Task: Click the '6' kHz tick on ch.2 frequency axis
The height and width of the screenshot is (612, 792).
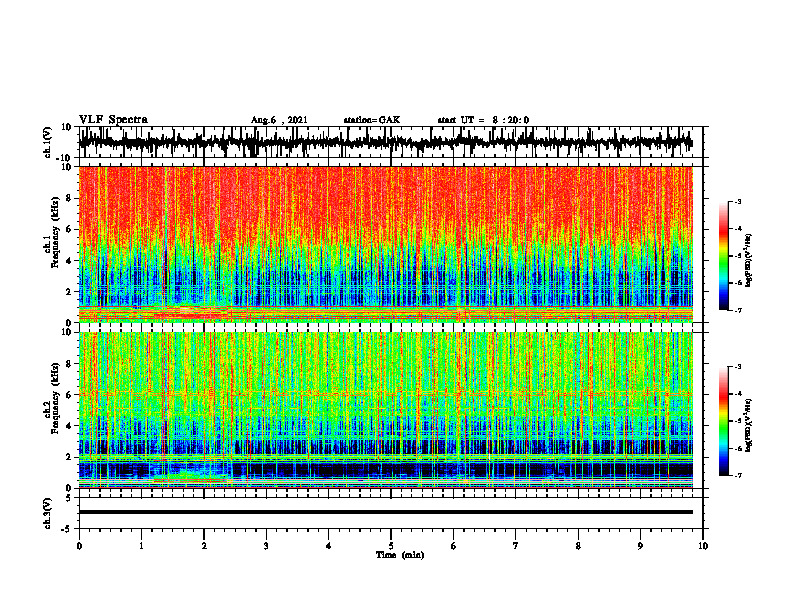Action: (70, 395)
